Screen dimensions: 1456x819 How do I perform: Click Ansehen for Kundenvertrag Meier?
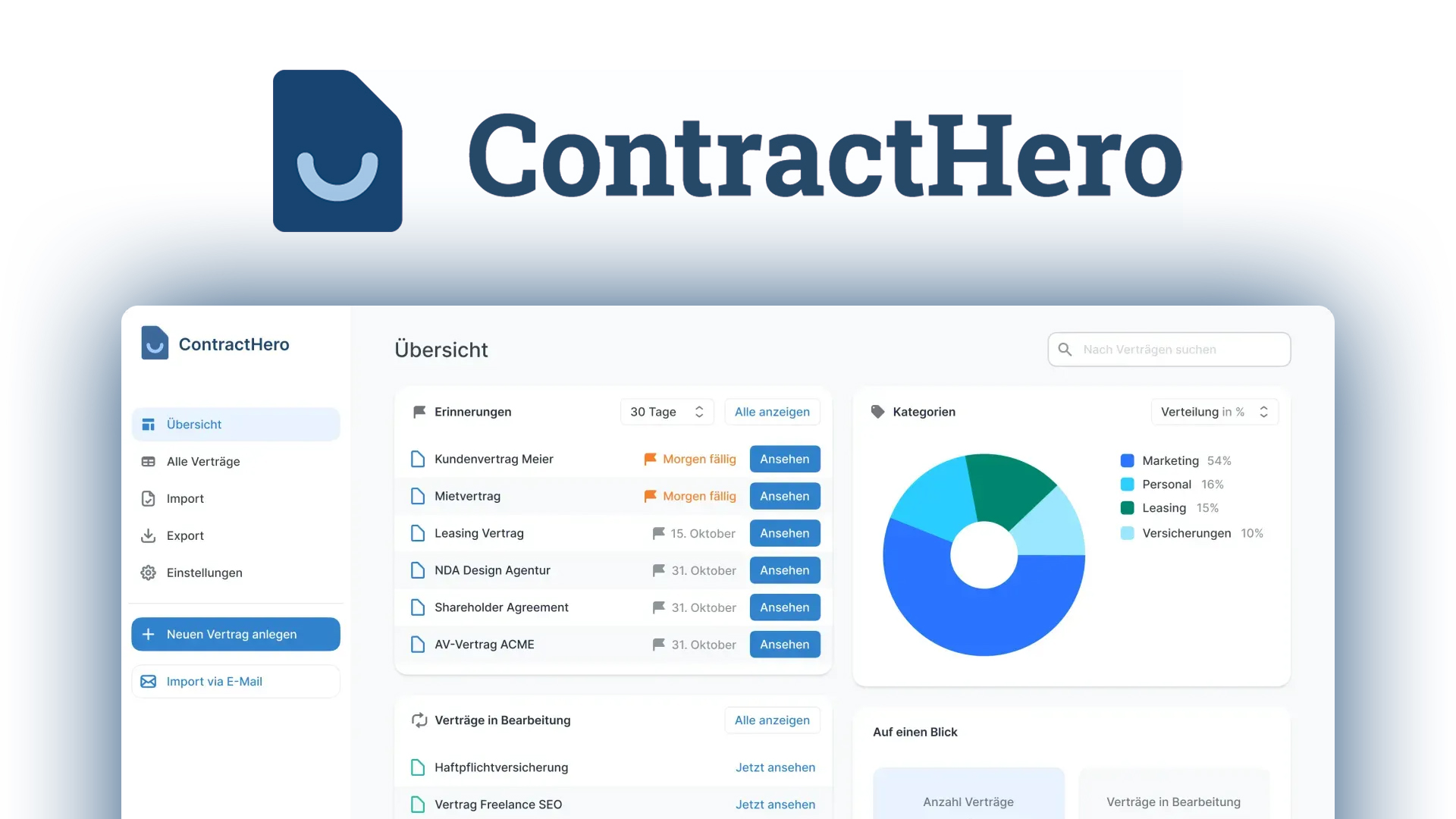[x=784, y=458]
